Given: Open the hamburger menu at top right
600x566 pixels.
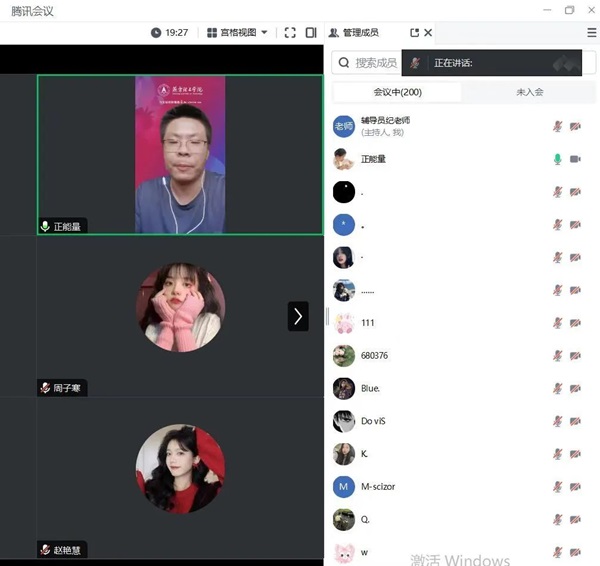Looking at the screenshot, I should click(591, 33).
